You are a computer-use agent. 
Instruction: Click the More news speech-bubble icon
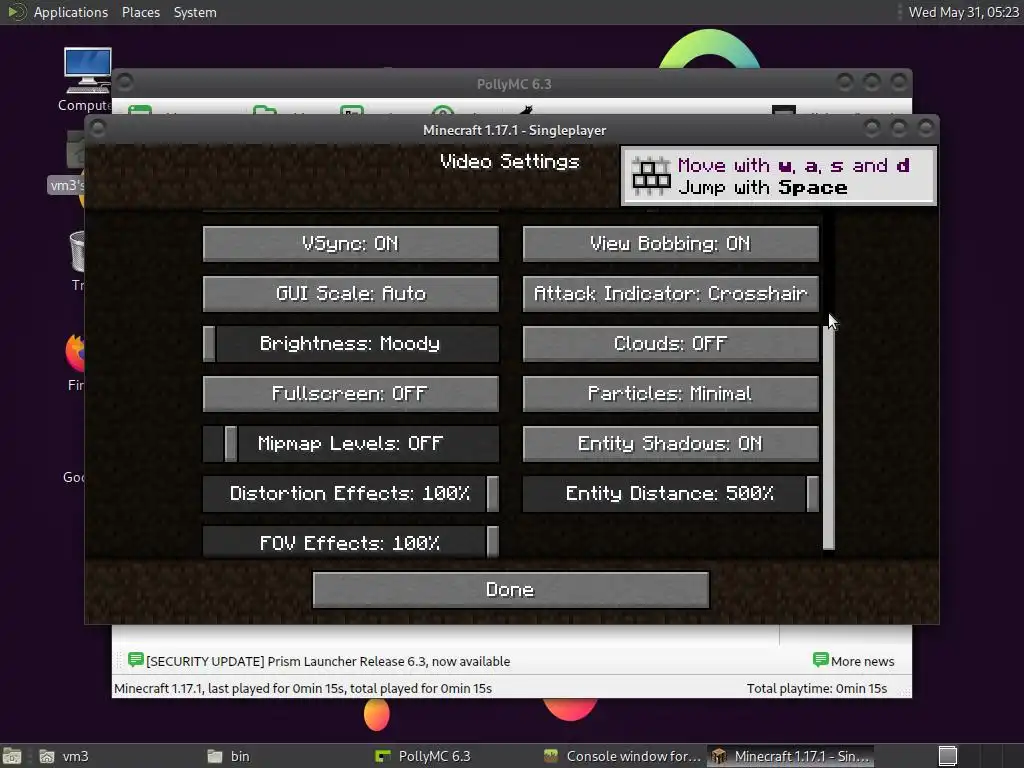[x=820, y=660]
